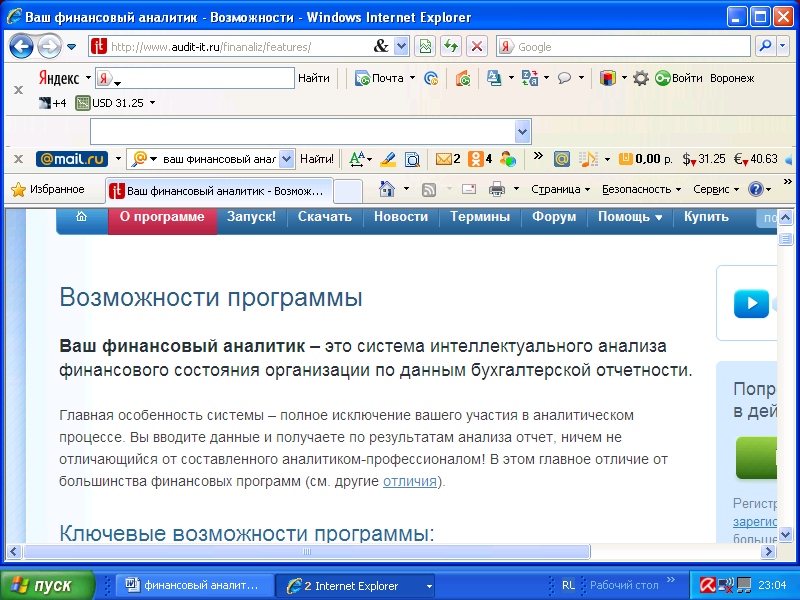
Task: Click the printer icon in command bar
Action: pyautogui.click(x=496, y=189)
